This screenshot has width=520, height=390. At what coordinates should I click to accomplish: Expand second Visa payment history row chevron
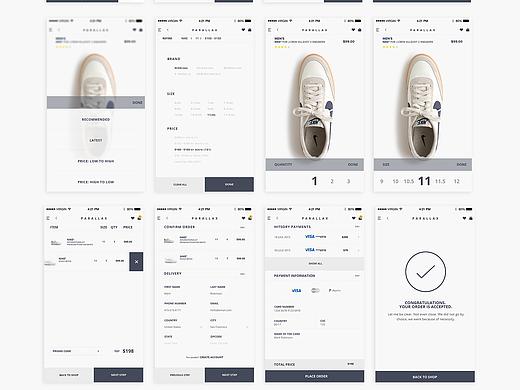tap(359, 250)
